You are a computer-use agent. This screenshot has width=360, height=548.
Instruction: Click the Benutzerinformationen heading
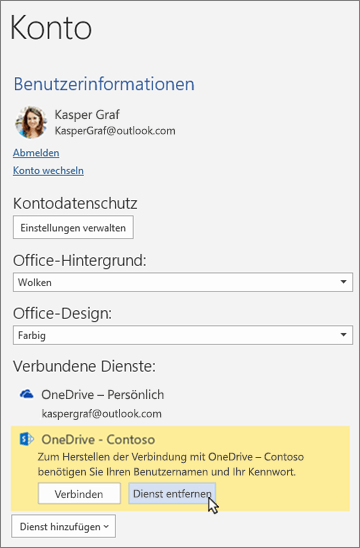pyautogui.click(x=104, y=84)
